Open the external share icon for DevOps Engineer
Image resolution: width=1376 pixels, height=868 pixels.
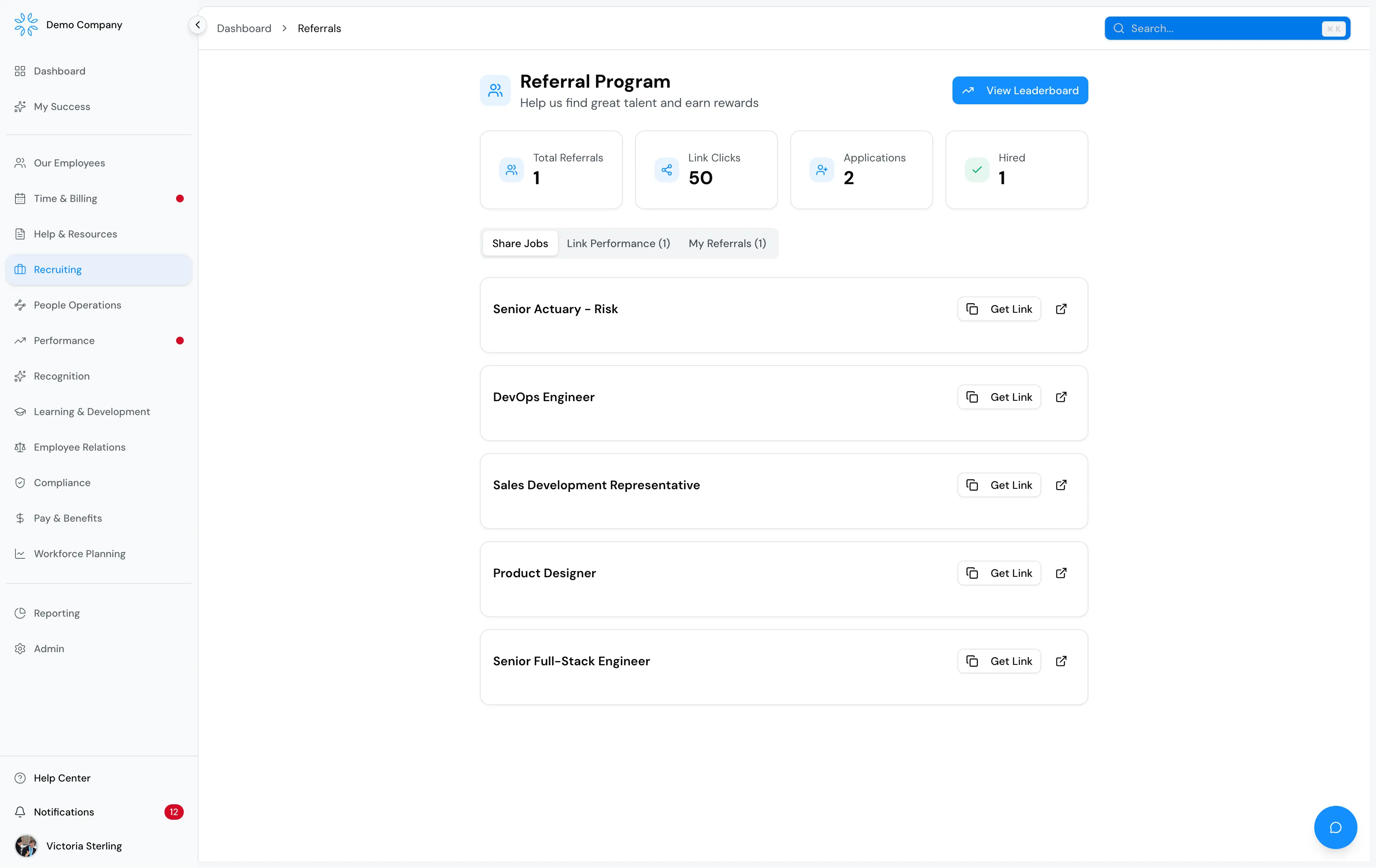1061,397
